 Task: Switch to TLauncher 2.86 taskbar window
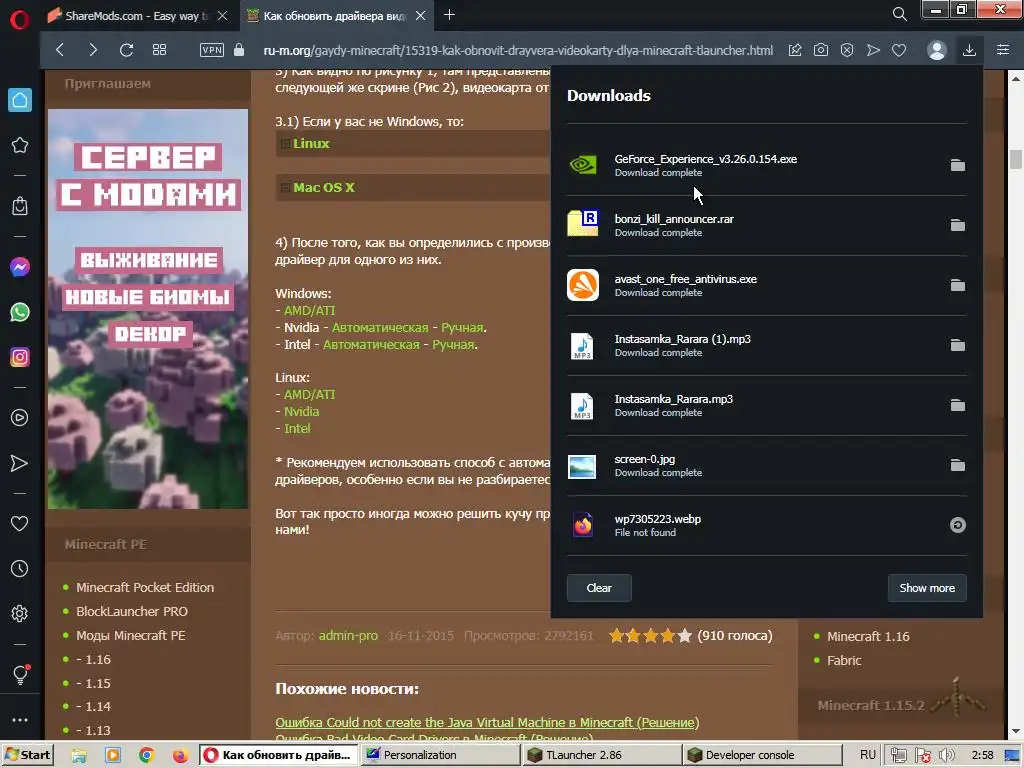click(x=601, y=755)
